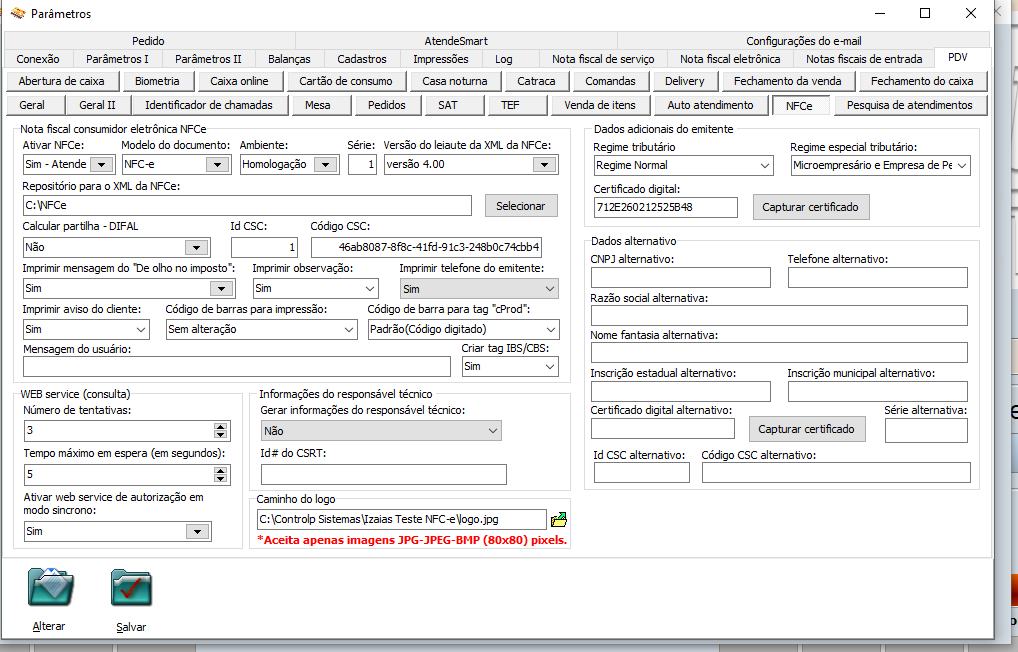This screenshot has width=1018, height=652.
Task: Open Cartão de consumo tab
Action: (345, 81)
